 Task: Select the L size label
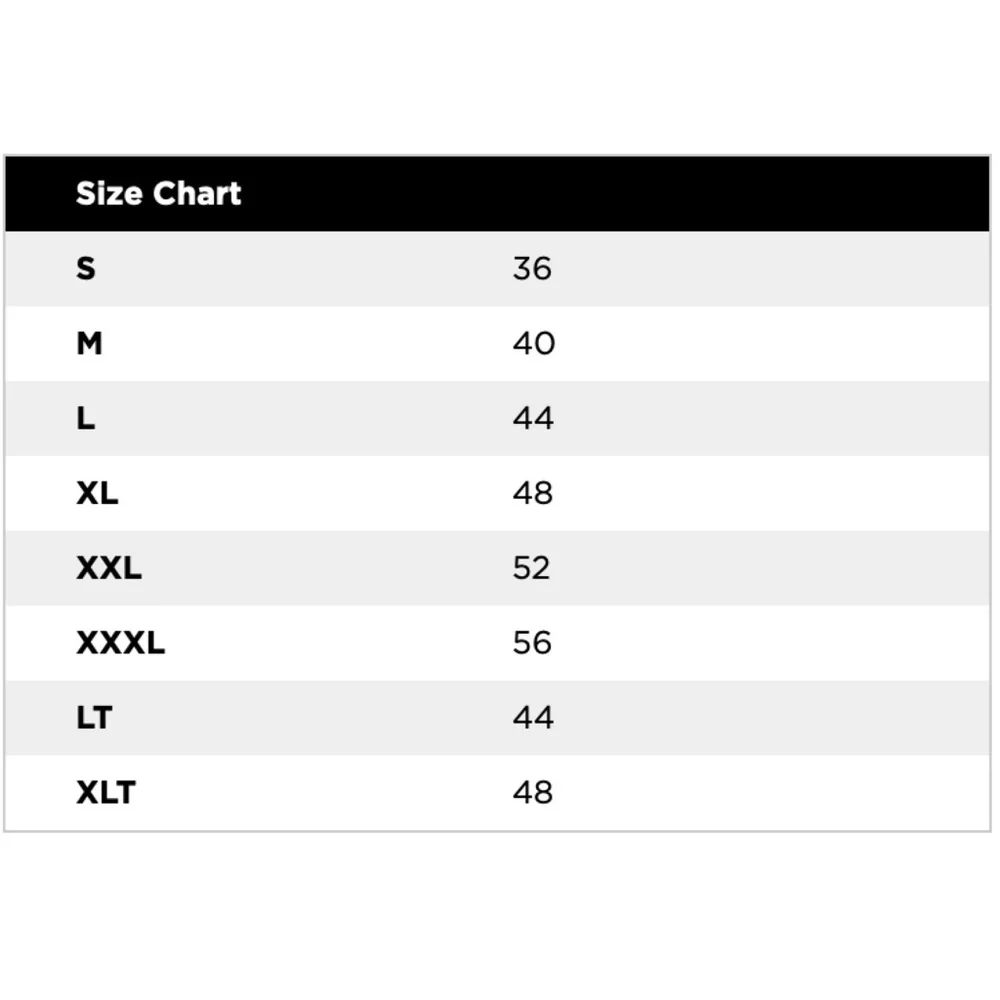pos(85,418)
